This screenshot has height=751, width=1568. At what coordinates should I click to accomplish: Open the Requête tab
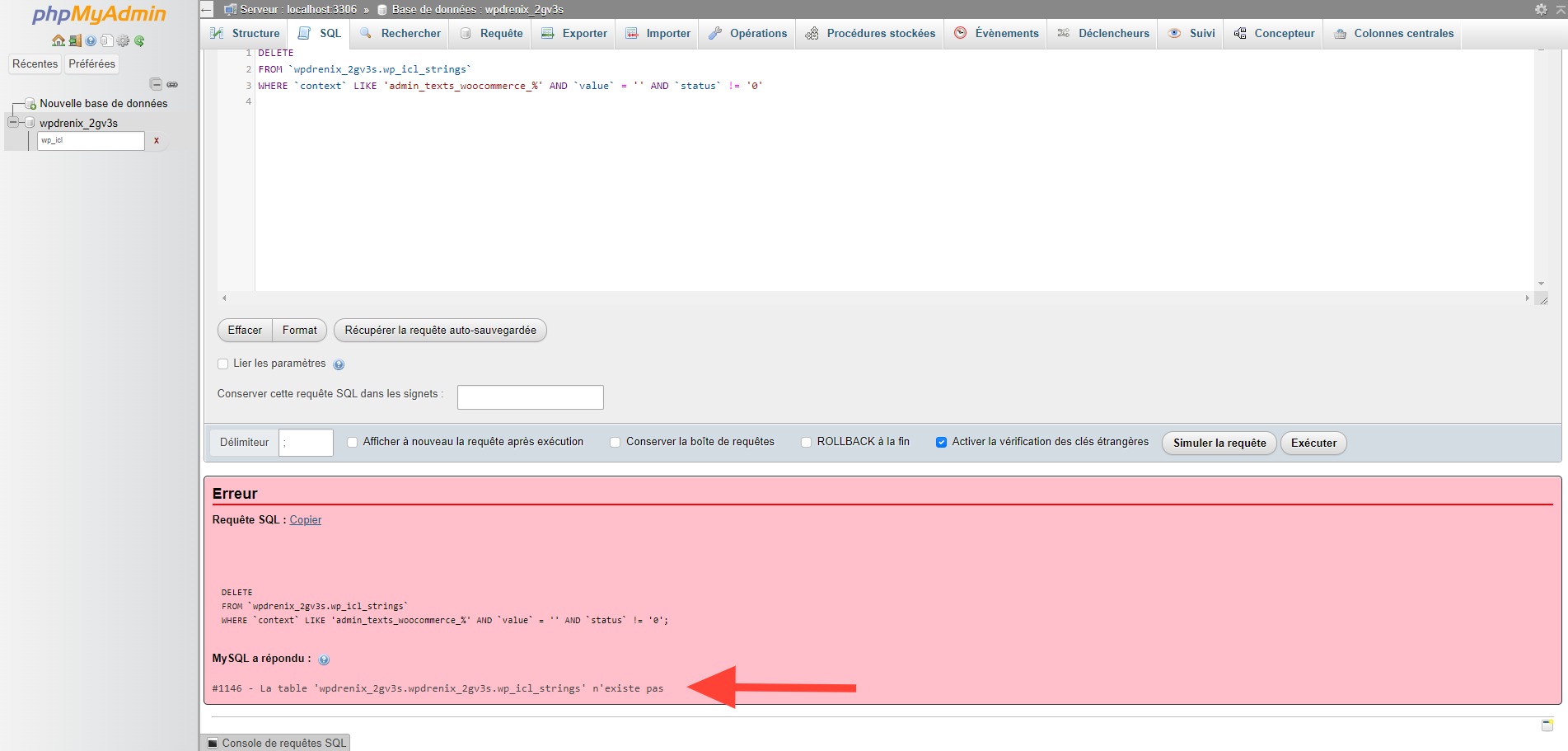(x=492, y=34)
